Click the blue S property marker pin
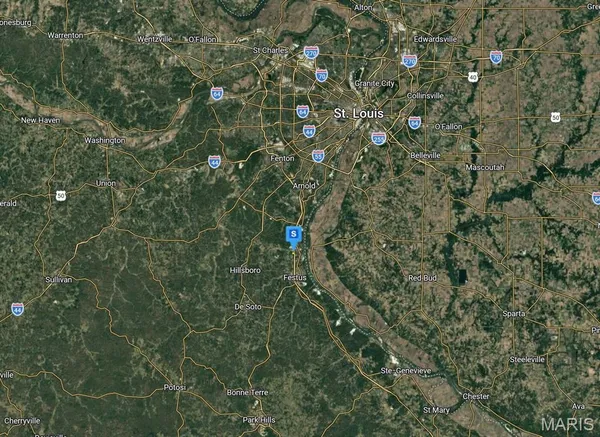 click(x=294, y=237)
